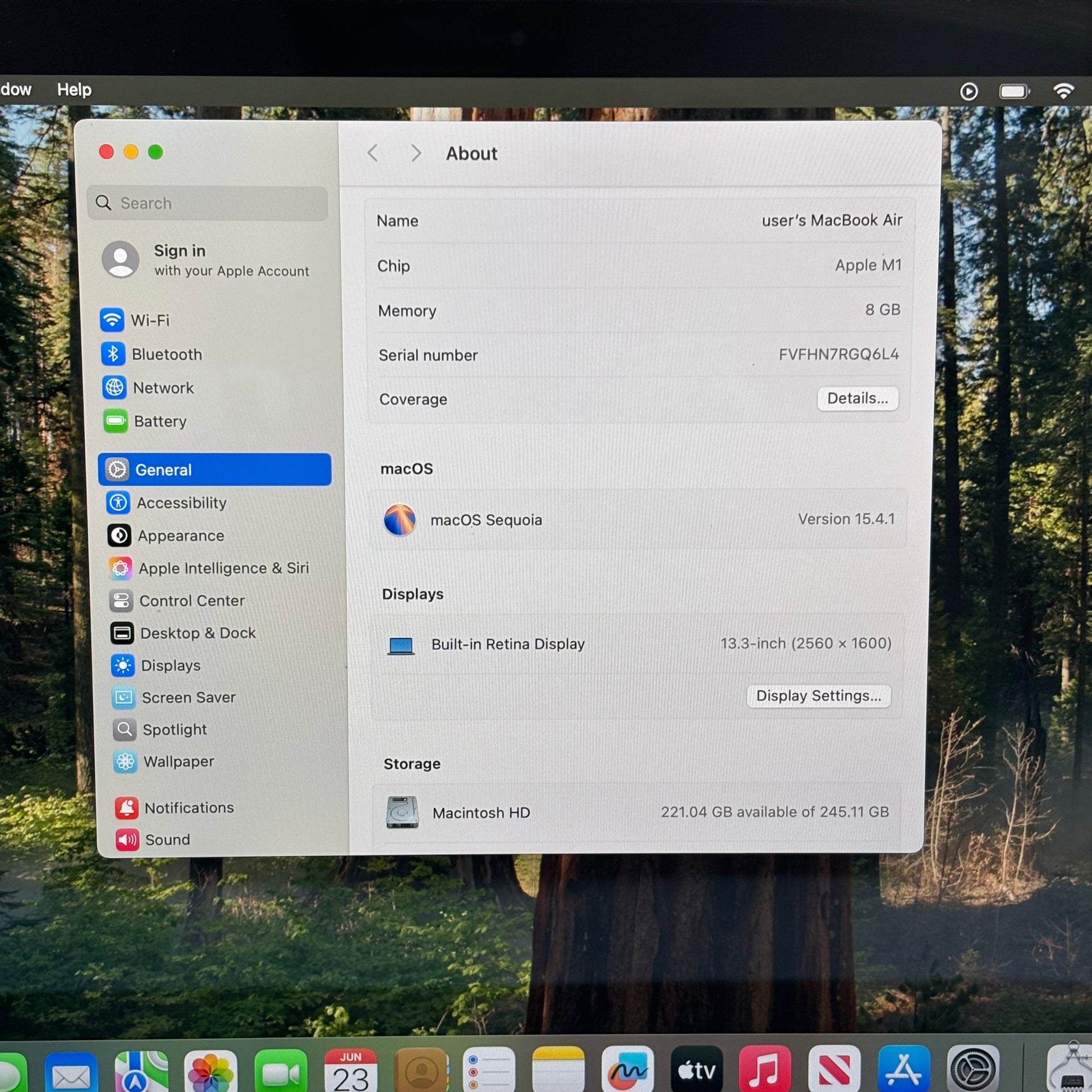Viewport: 1092px width, 1092px height.
Task: Open News from the Dock
Action: (x=834, y=1068)
